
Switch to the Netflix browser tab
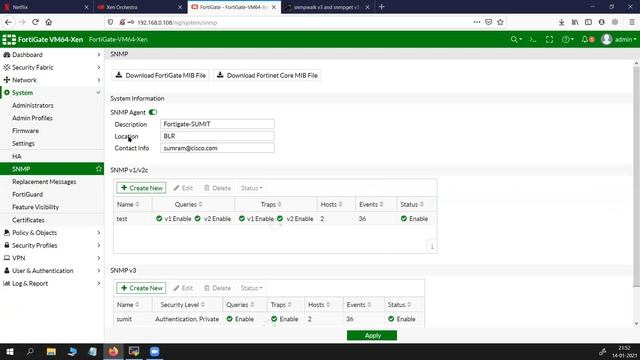tap(46, 7)
